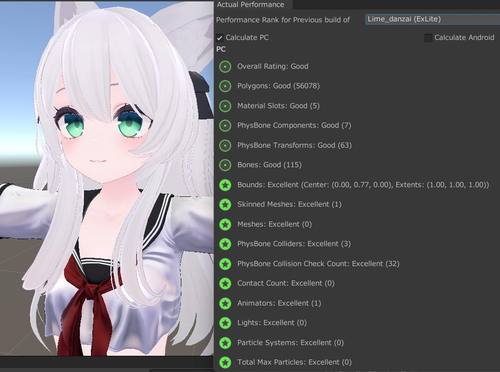Select the text Skinned Meshes: Excellent (1)

click(289, 204)
